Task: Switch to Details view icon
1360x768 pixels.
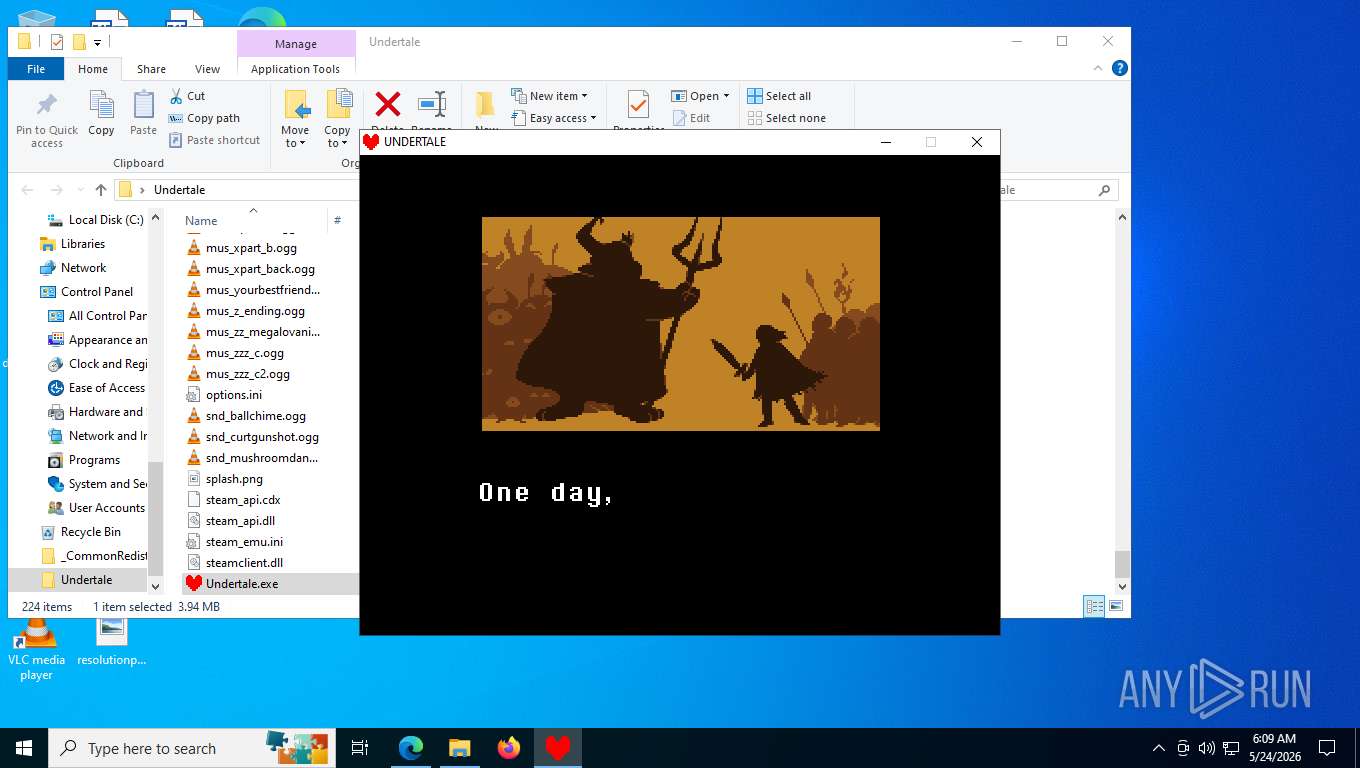Action: tap(1095, 606)
